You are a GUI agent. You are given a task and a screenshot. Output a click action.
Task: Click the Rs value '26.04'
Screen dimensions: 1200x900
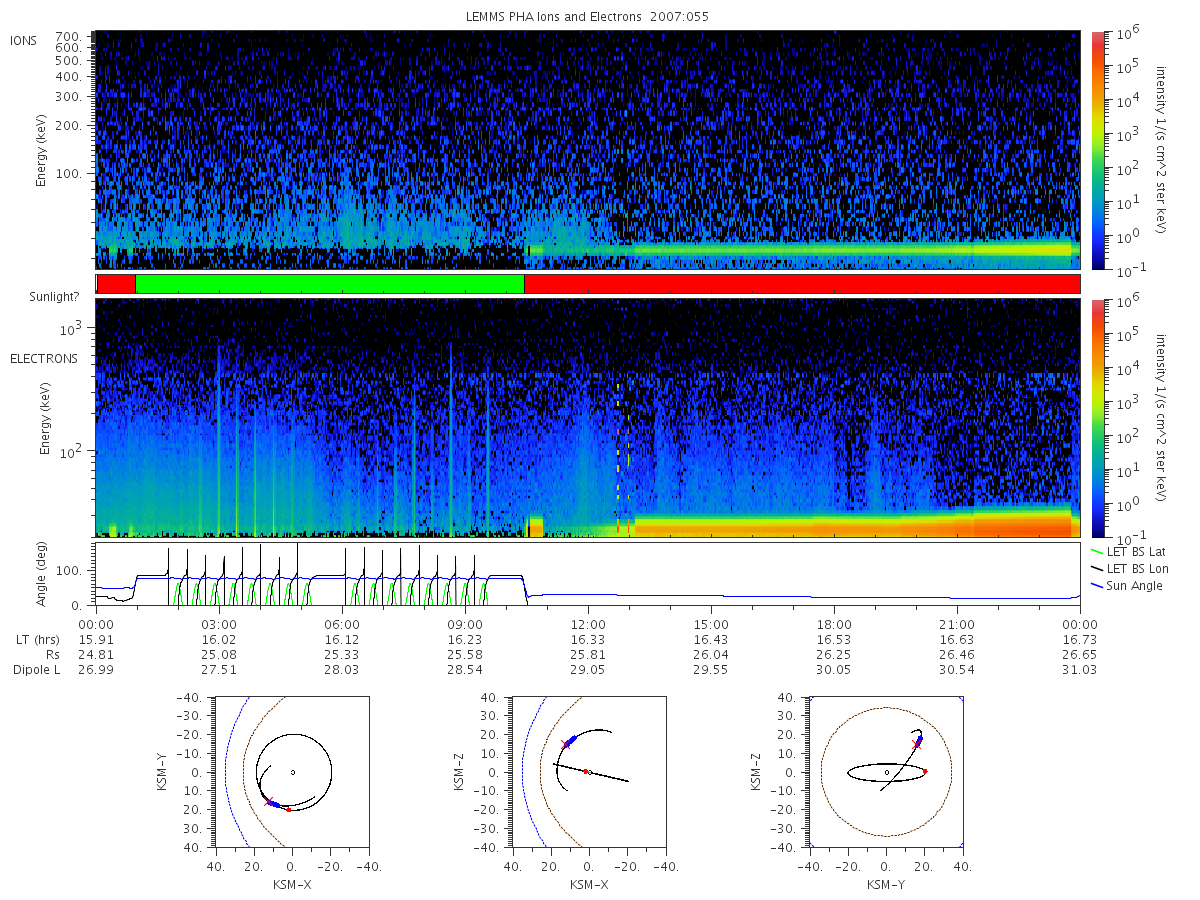tap(711, 654)
